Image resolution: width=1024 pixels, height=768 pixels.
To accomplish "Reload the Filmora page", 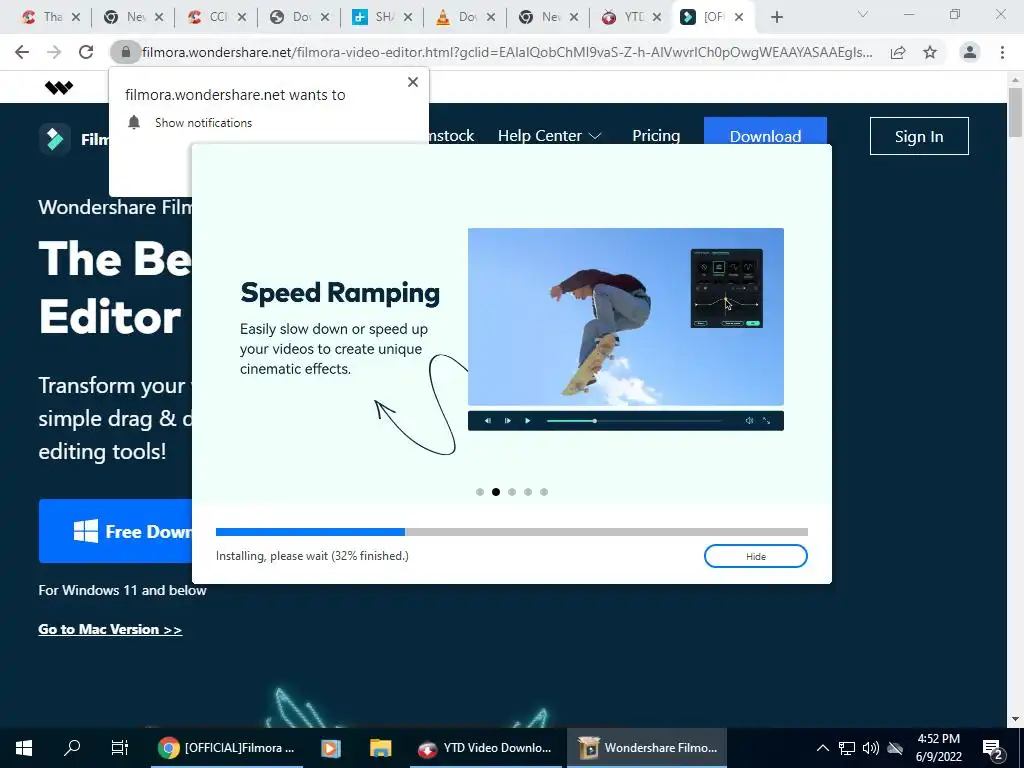I will (86, 52).
